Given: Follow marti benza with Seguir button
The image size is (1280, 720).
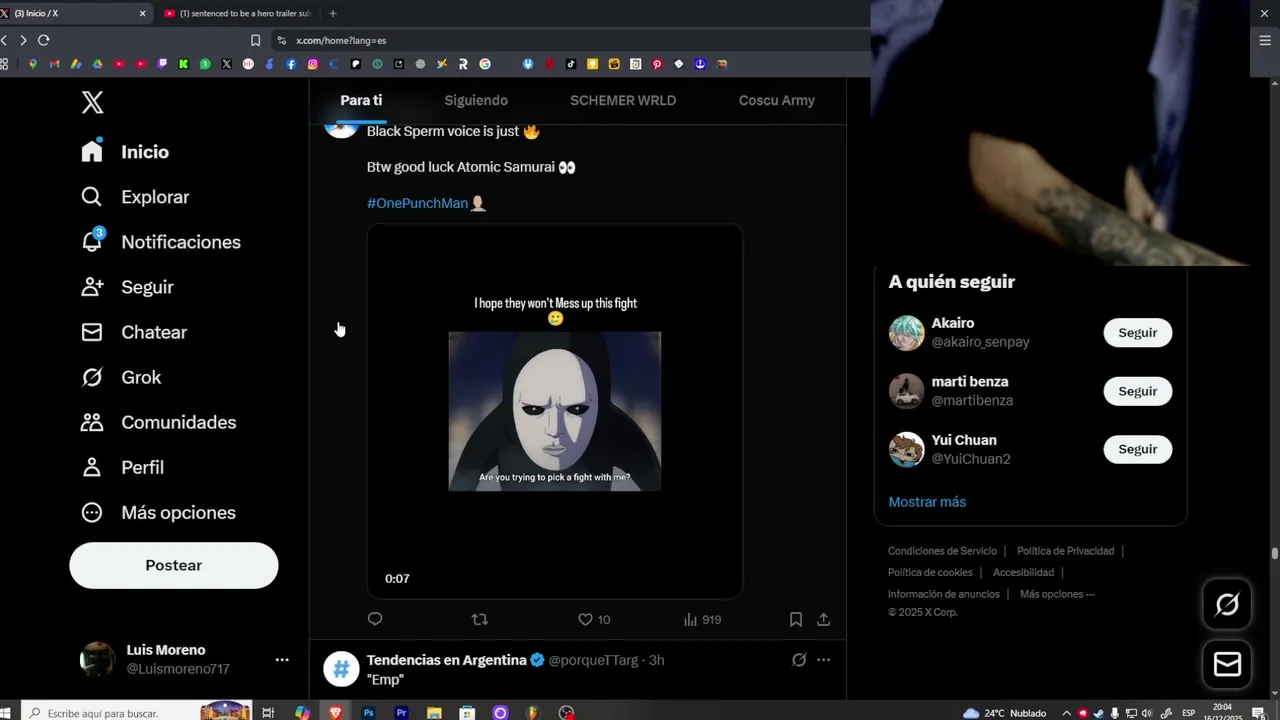Looking at the screenshot, I should [1138, 391].
